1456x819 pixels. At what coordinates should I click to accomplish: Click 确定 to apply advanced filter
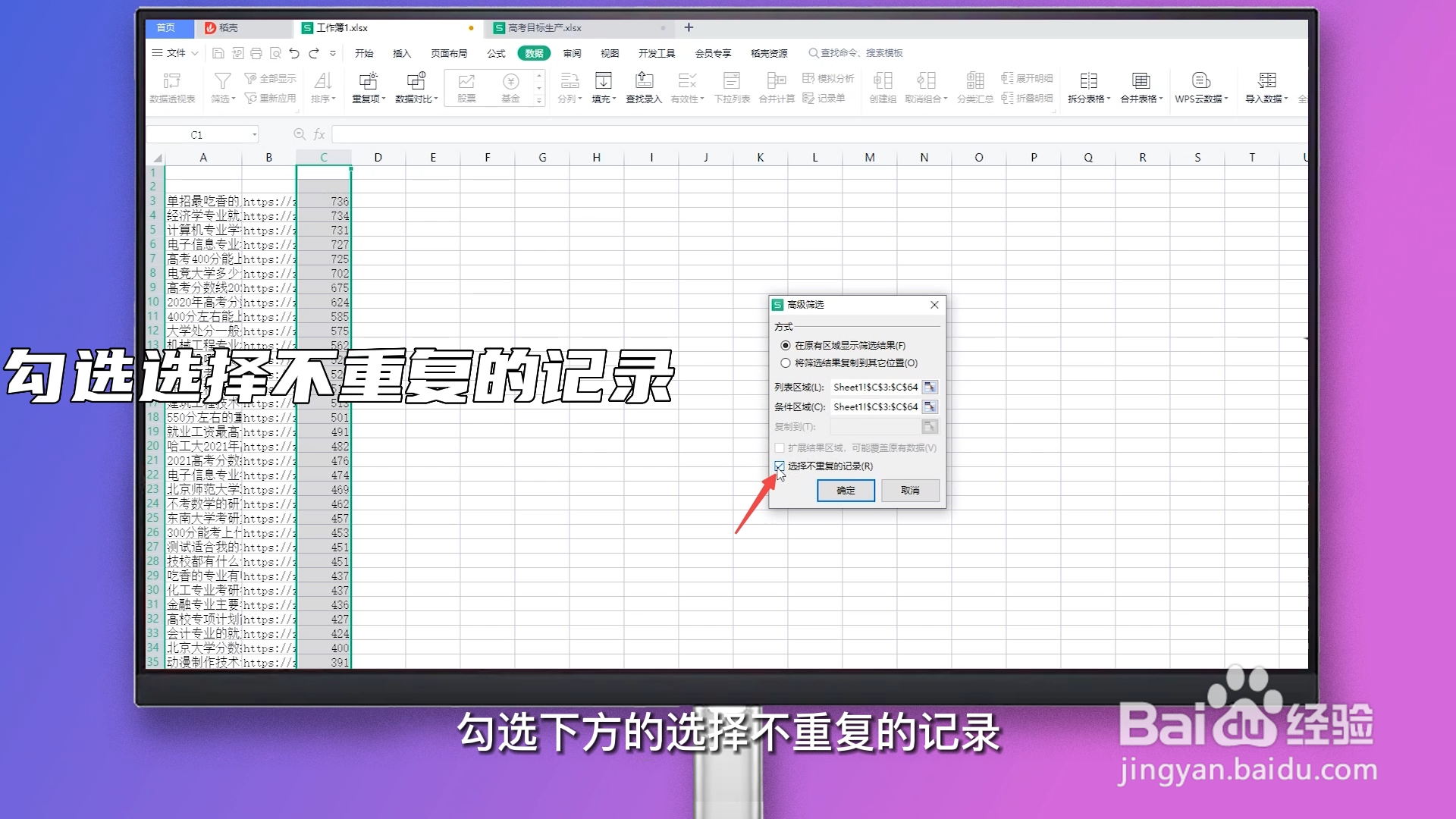point(845,491)
